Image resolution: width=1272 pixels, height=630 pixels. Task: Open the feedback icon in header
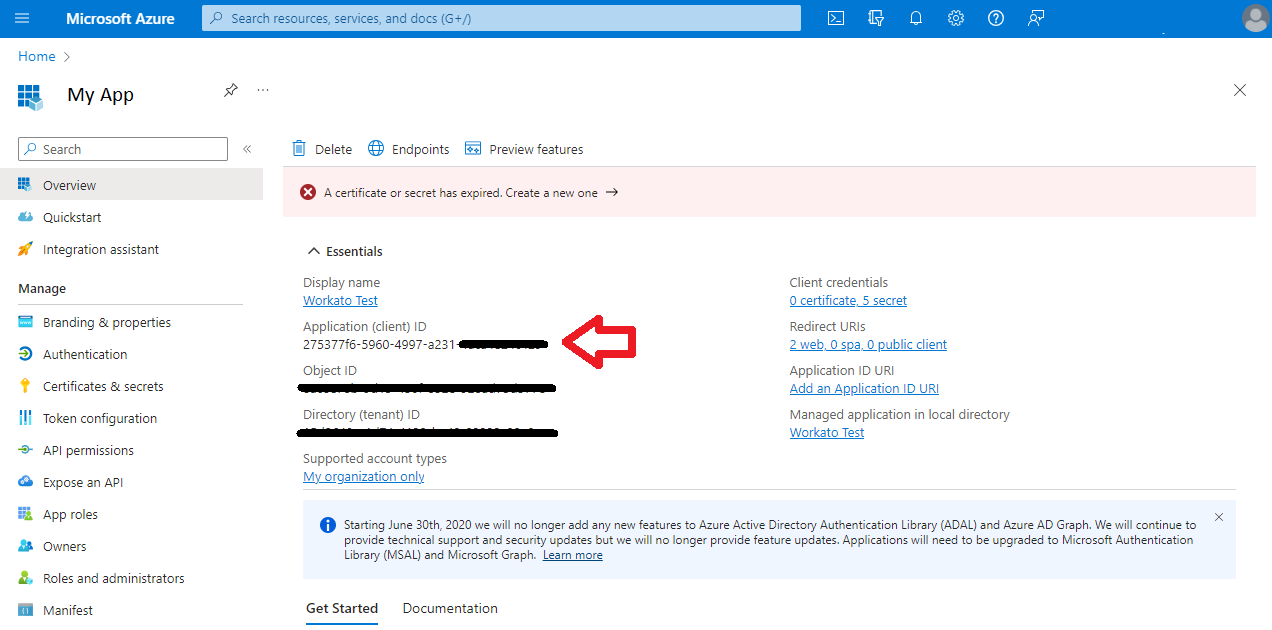point(1036,18)
